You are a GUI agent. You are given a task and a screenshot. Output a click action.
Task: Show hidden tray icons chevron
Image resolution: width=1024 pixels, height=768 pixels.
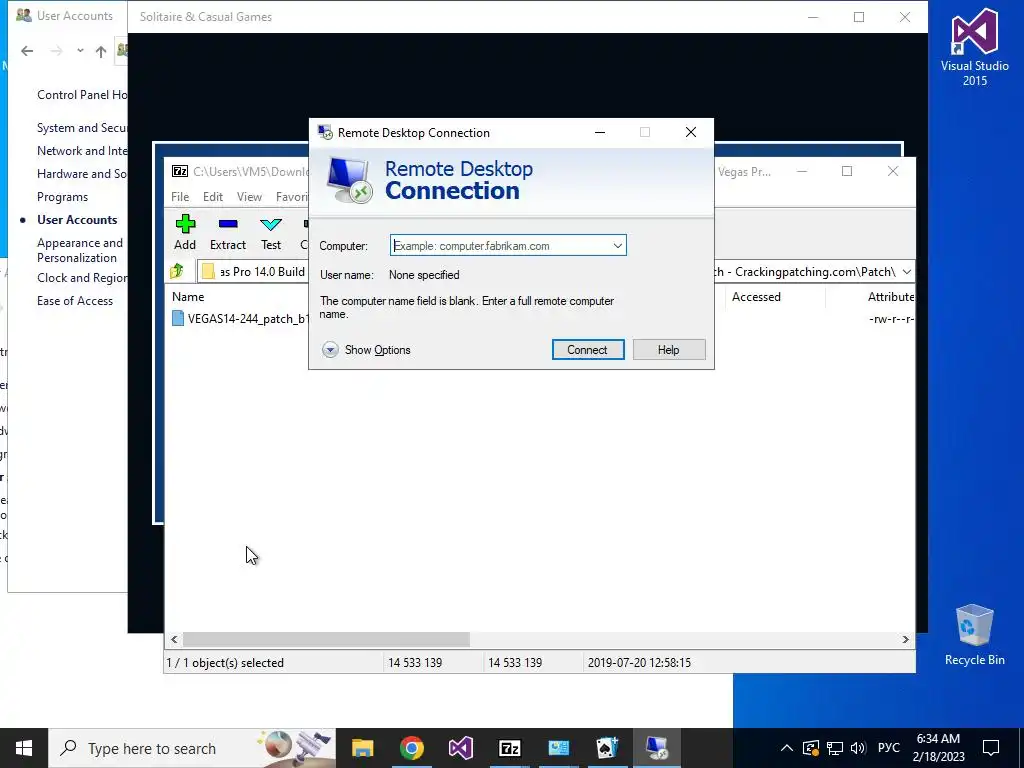coord(787,748)
